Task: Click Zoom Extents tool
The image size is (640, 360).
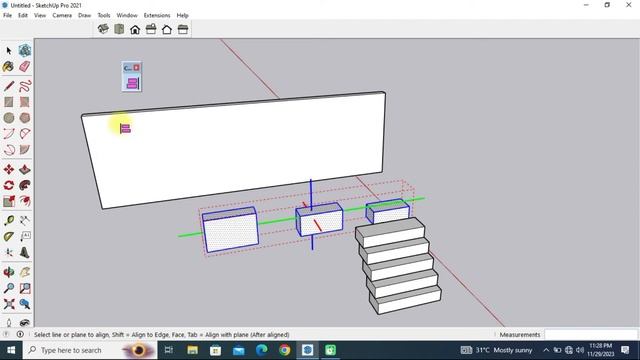Action: point(9,304)
